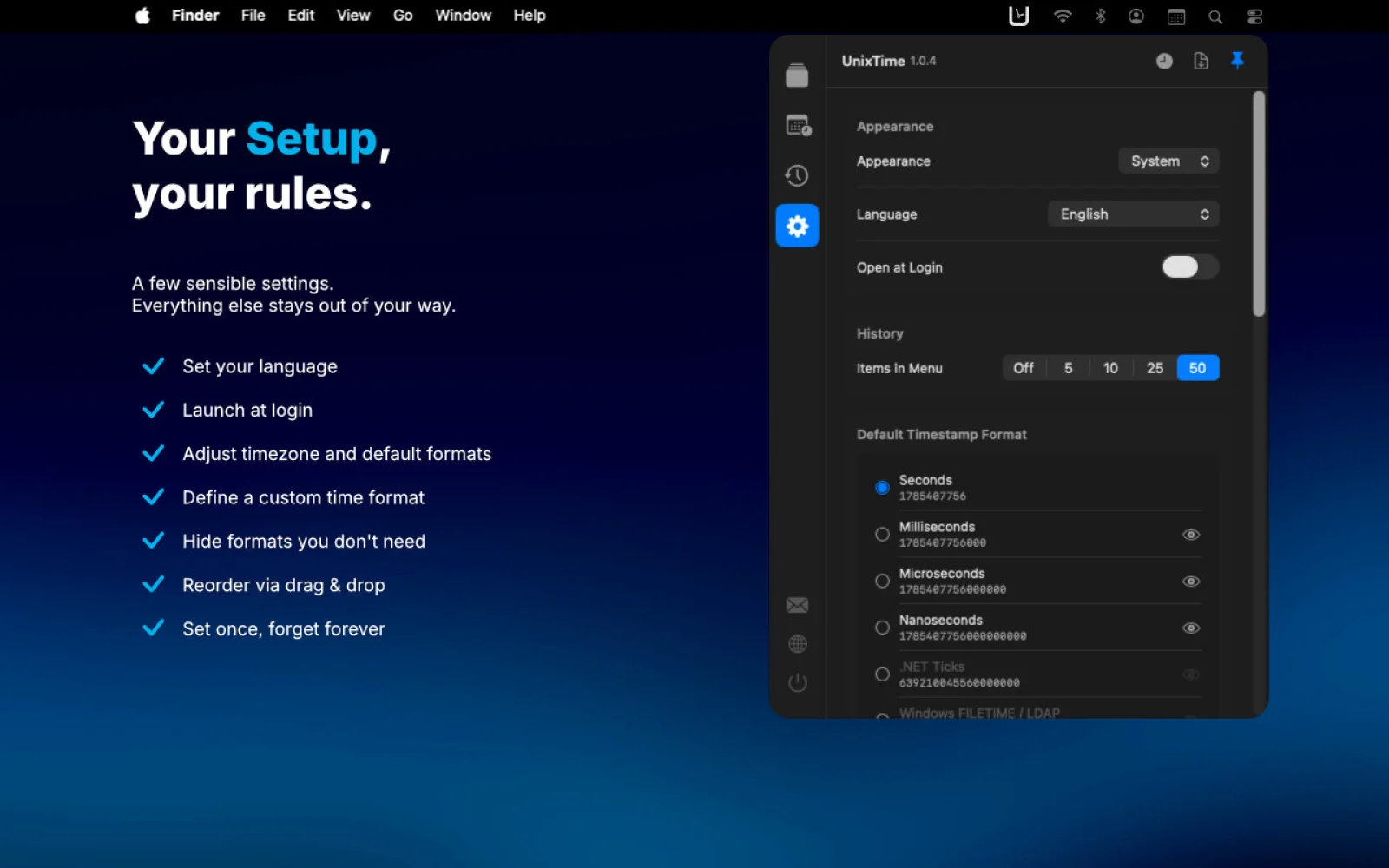Click 'Reorder via drag & drop' text
This screenshot has width=1389, height=868.
click(x=284, y=585)
